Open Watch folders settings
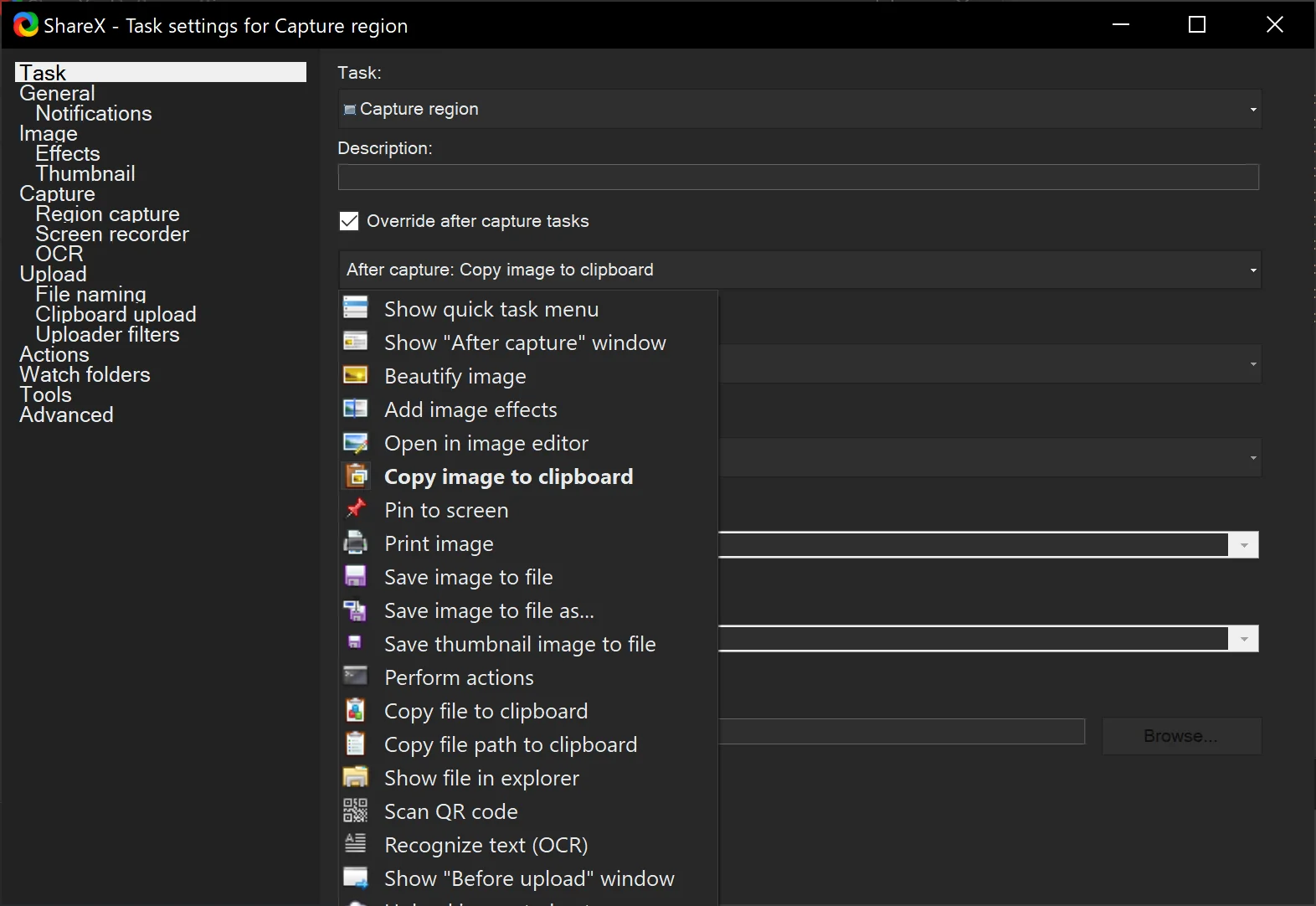 85,374
